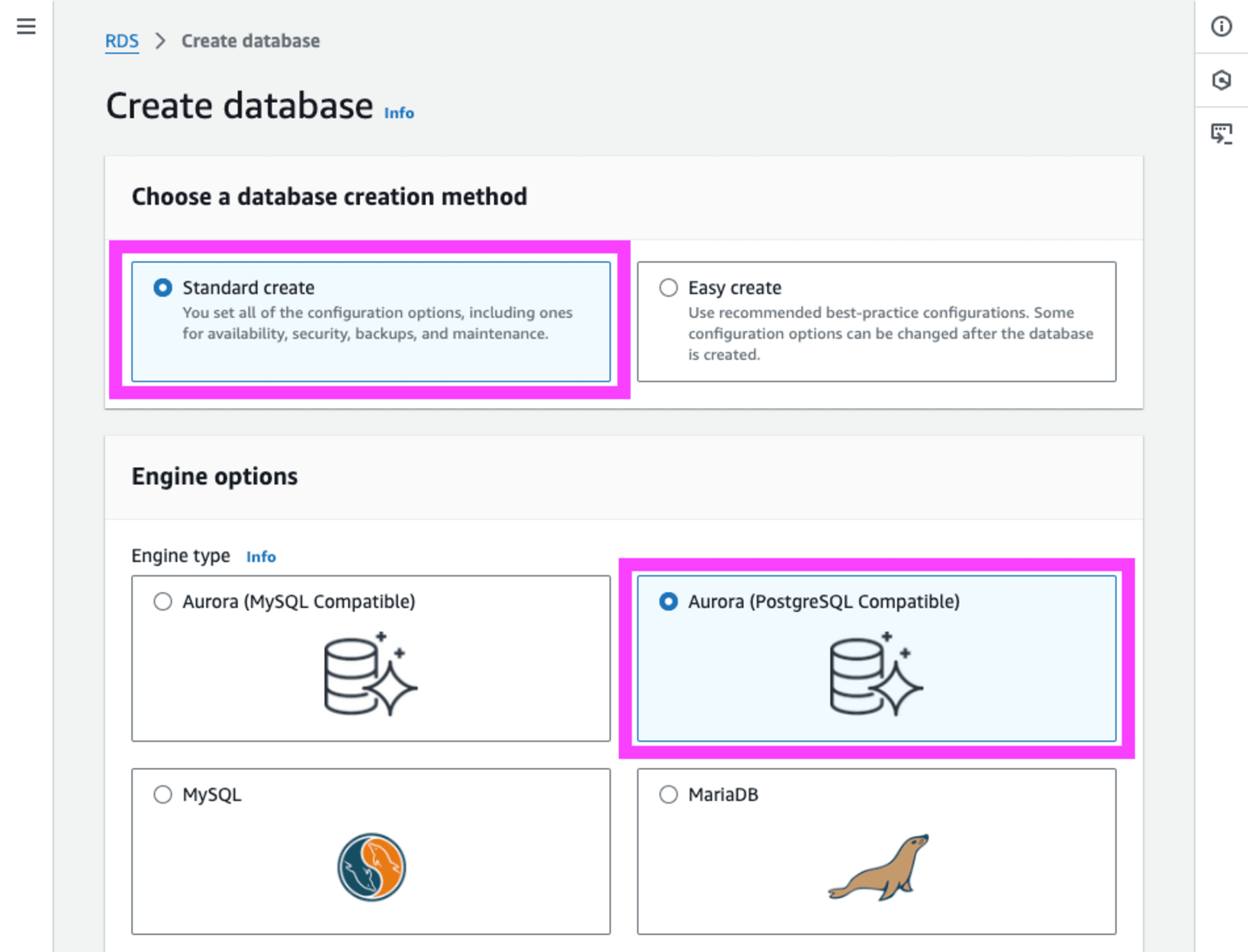The width and height of the screenshot is (1248, 952).
Task: Choose Aurora (PostgreSQL Compatible) engine radio
Action: pos(668,601)
